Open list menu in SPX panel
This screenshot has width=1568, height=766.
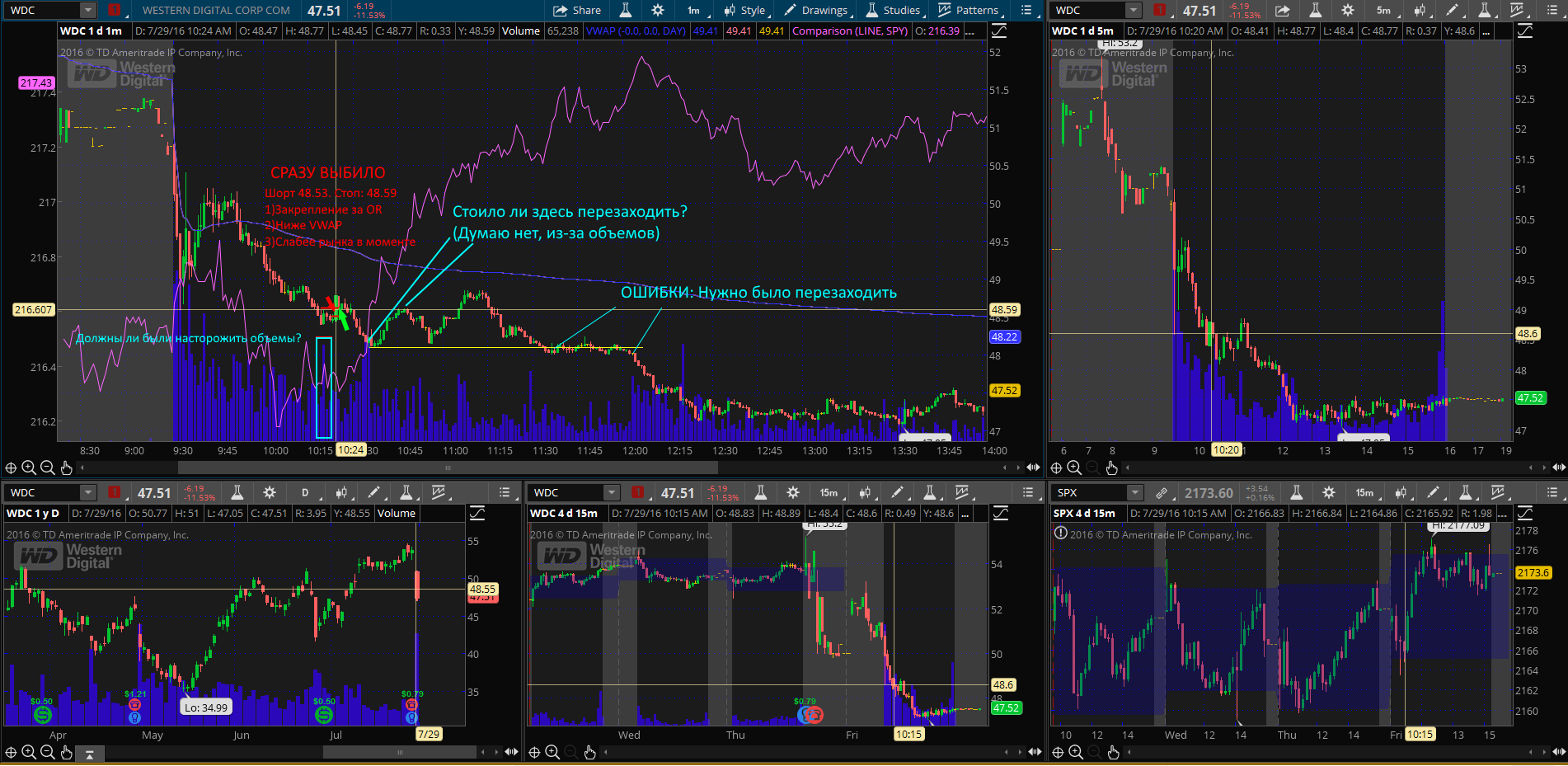coord(1552,492)
